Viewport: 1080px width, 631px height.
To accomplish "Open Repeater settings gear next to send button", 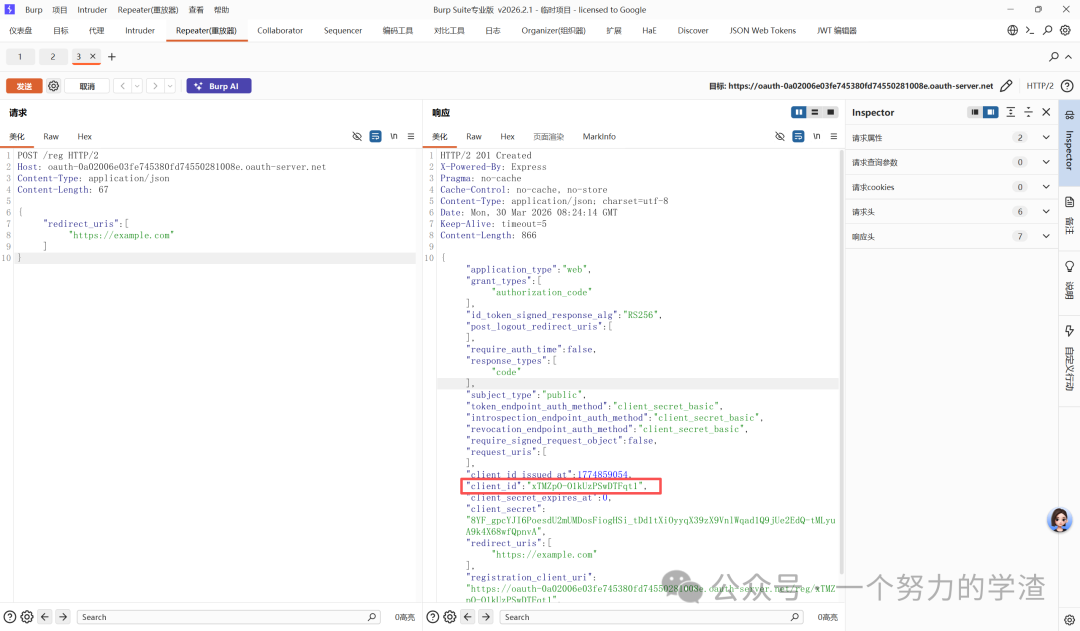I will tap(53, 86).
